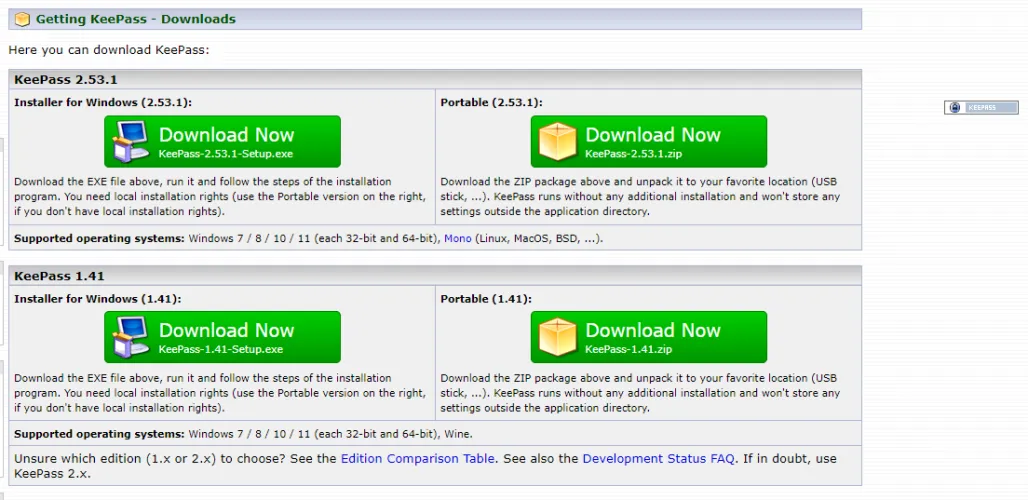1028x500 pixels.
Task: Click the yellow box icon on KeePass-1.41.zip button
Action: 558,338
